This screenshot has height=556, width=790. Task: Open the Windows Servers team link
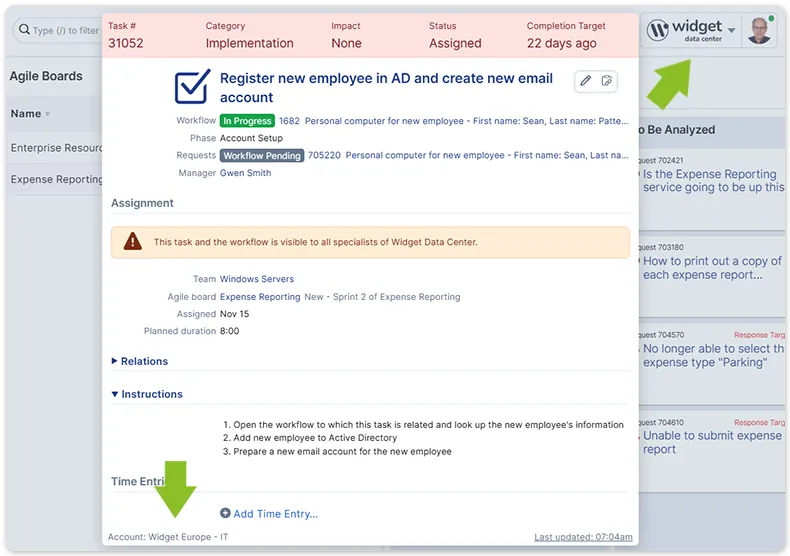(256, 279)
